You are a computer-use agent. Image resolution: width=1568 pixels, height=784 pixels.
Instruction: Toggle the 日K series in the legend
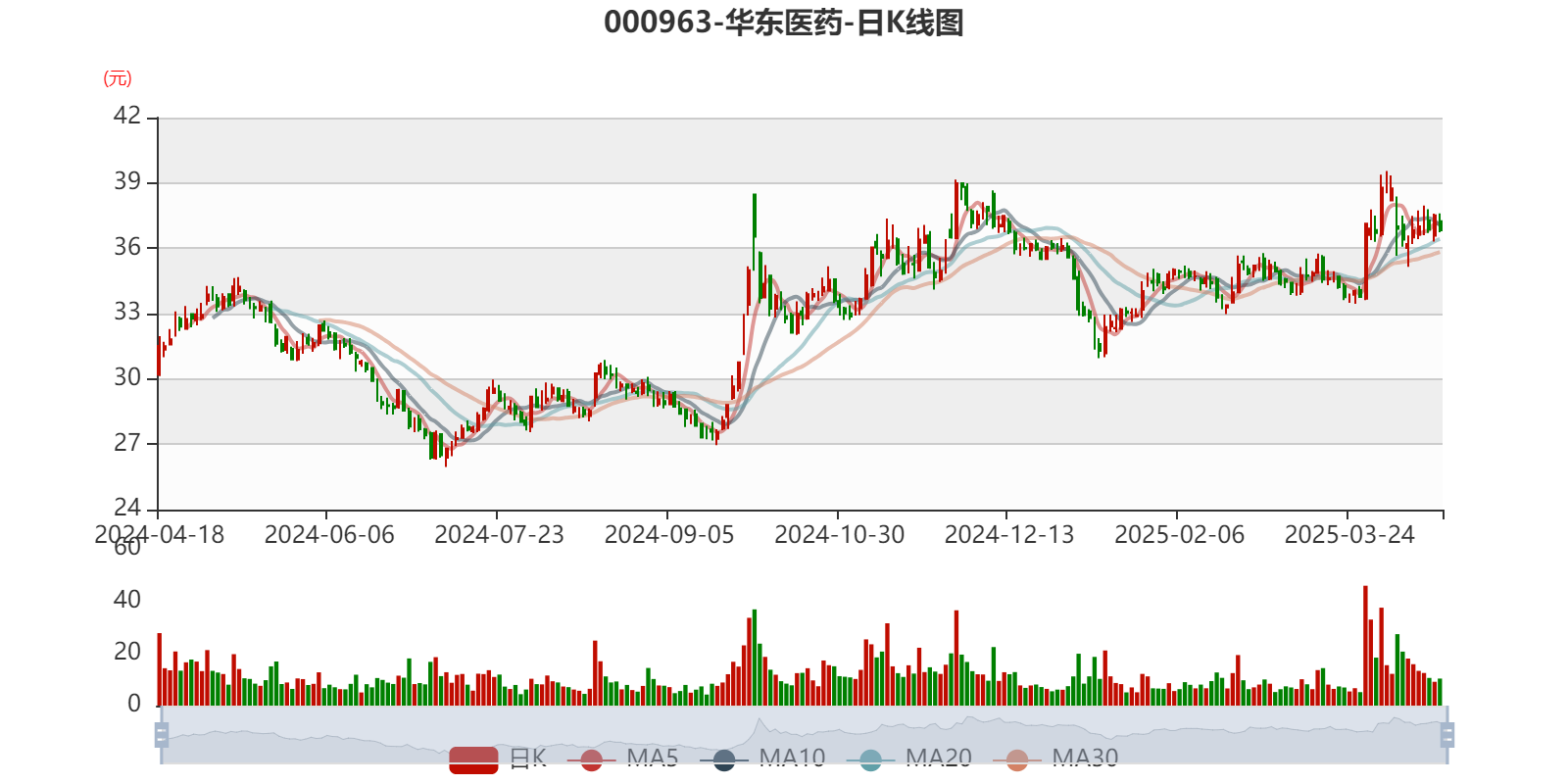click(x=498, y=759)
